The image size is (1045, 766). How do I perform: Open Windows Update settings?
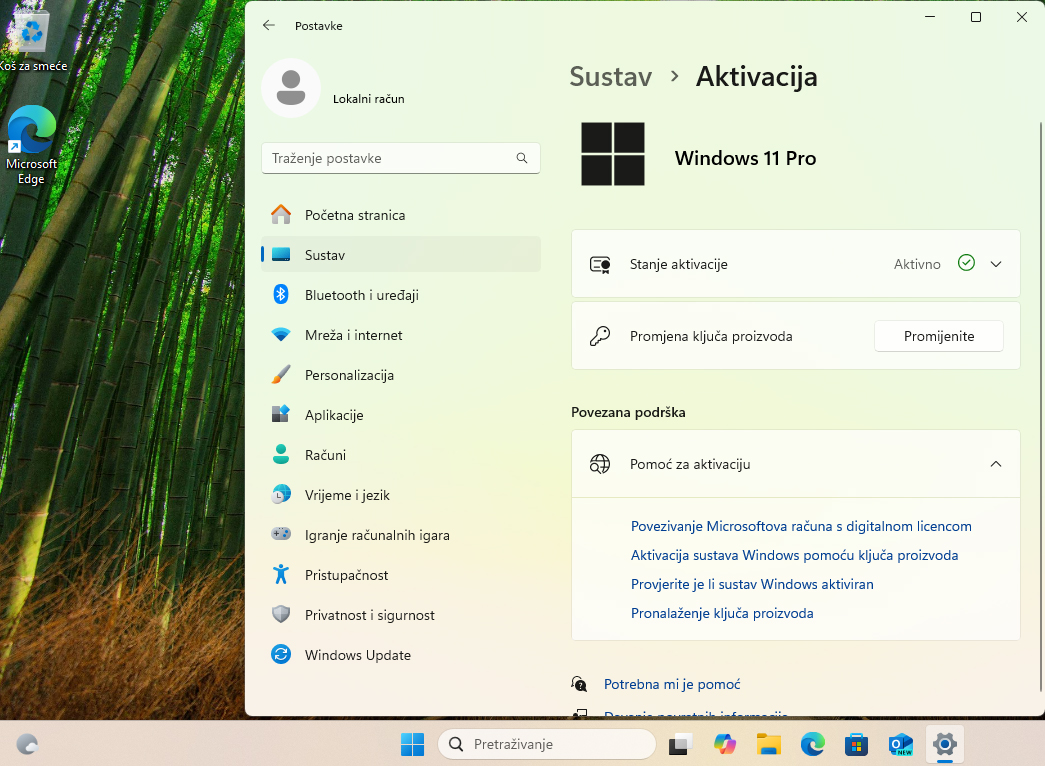tap(357, 655)
